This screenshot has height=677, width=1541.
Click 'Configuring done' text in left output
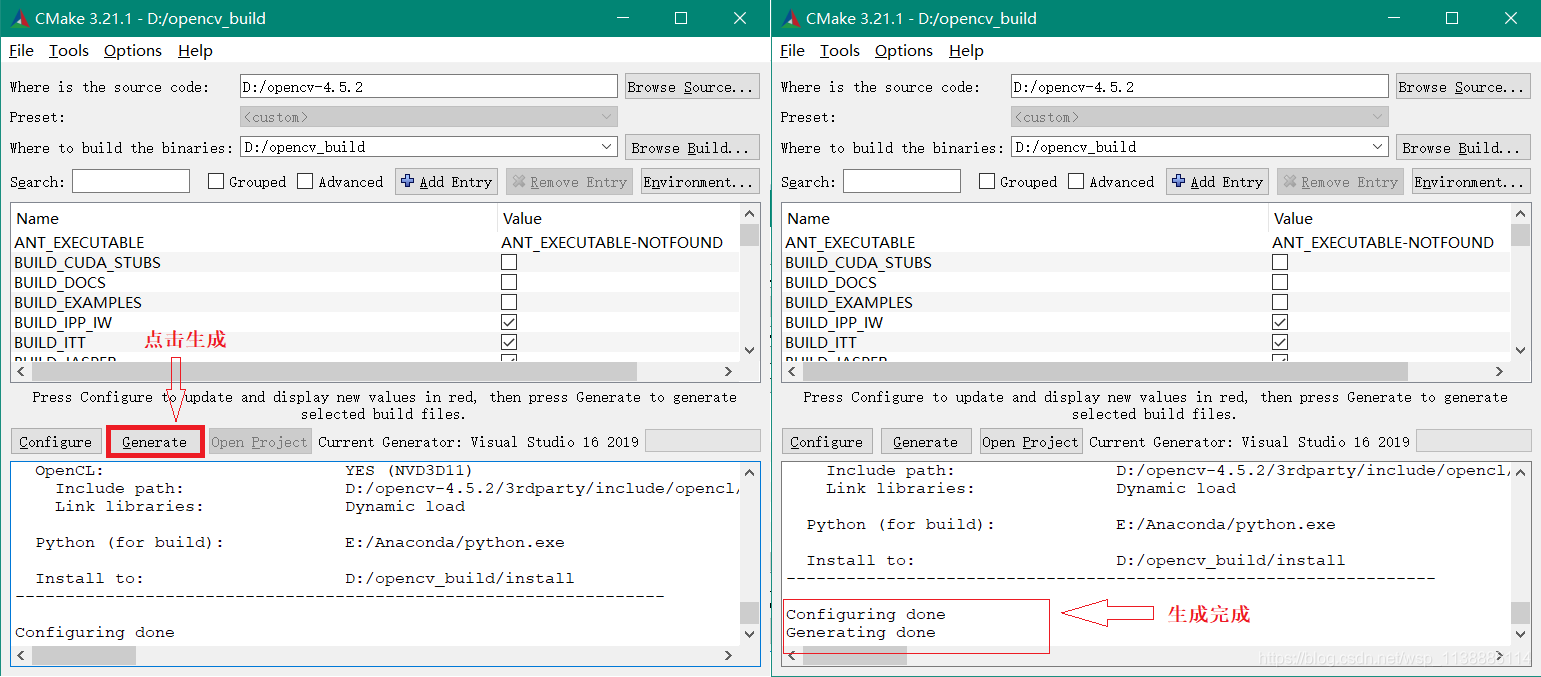click(95, 633)
